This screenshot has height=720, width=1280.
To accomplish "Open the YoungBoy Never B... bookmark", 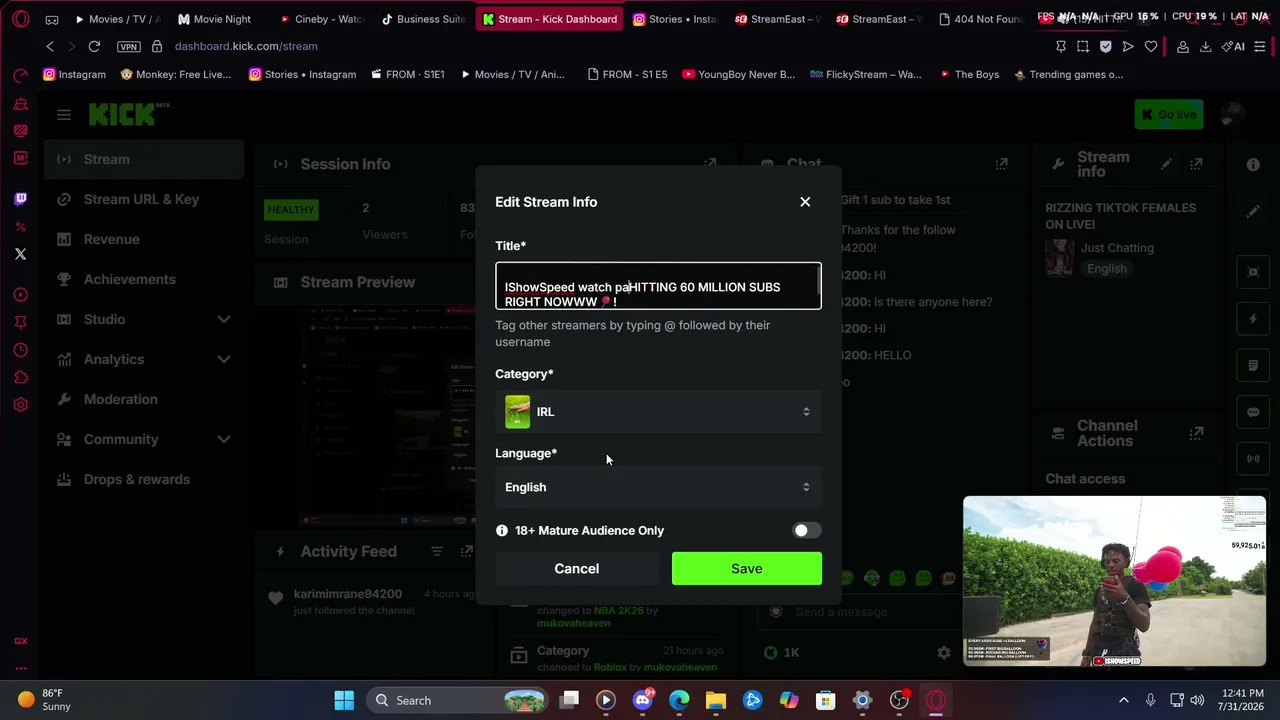I will [738, 74].
